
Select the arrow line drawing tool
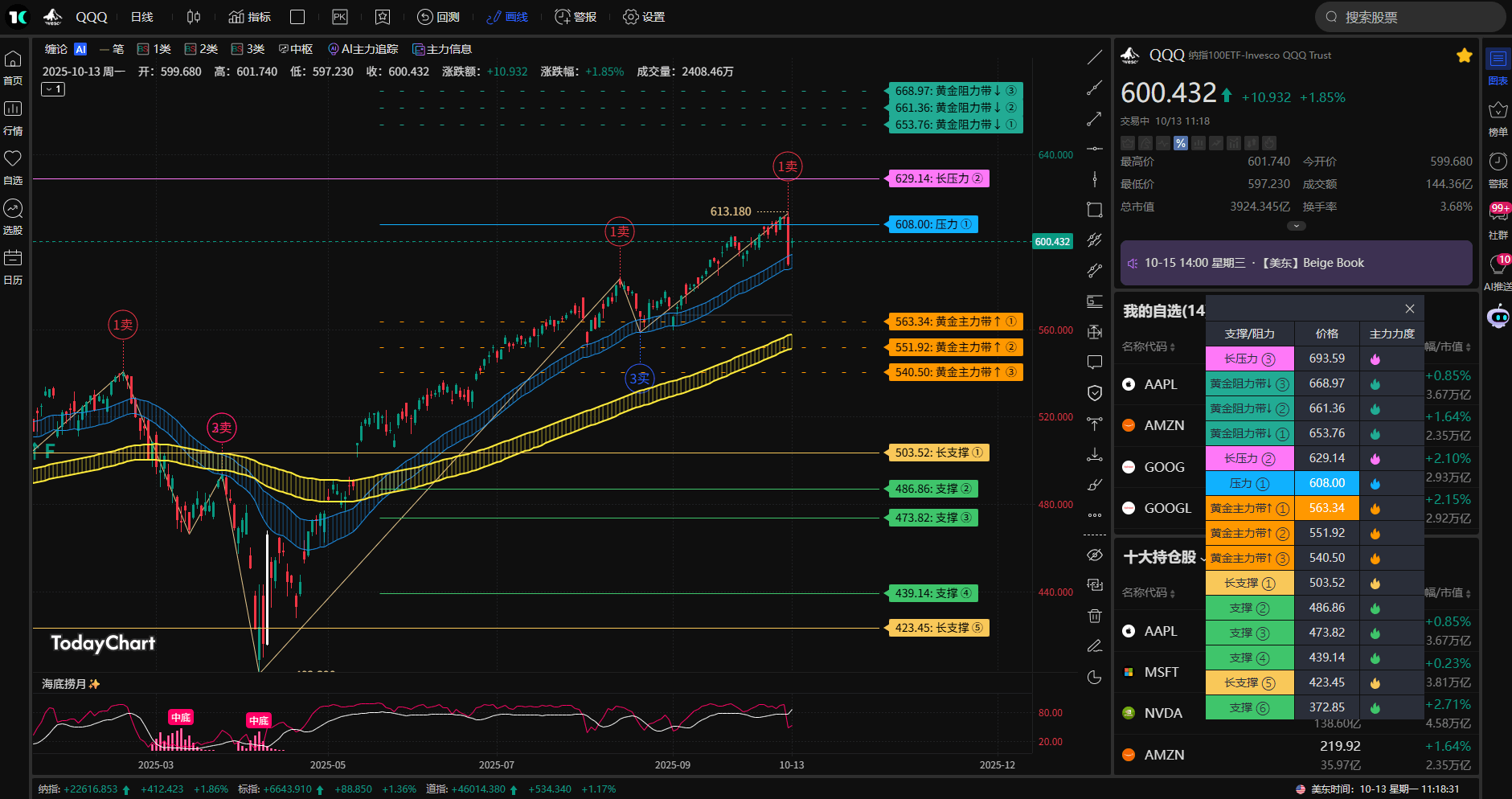(x=1095, y=119)
